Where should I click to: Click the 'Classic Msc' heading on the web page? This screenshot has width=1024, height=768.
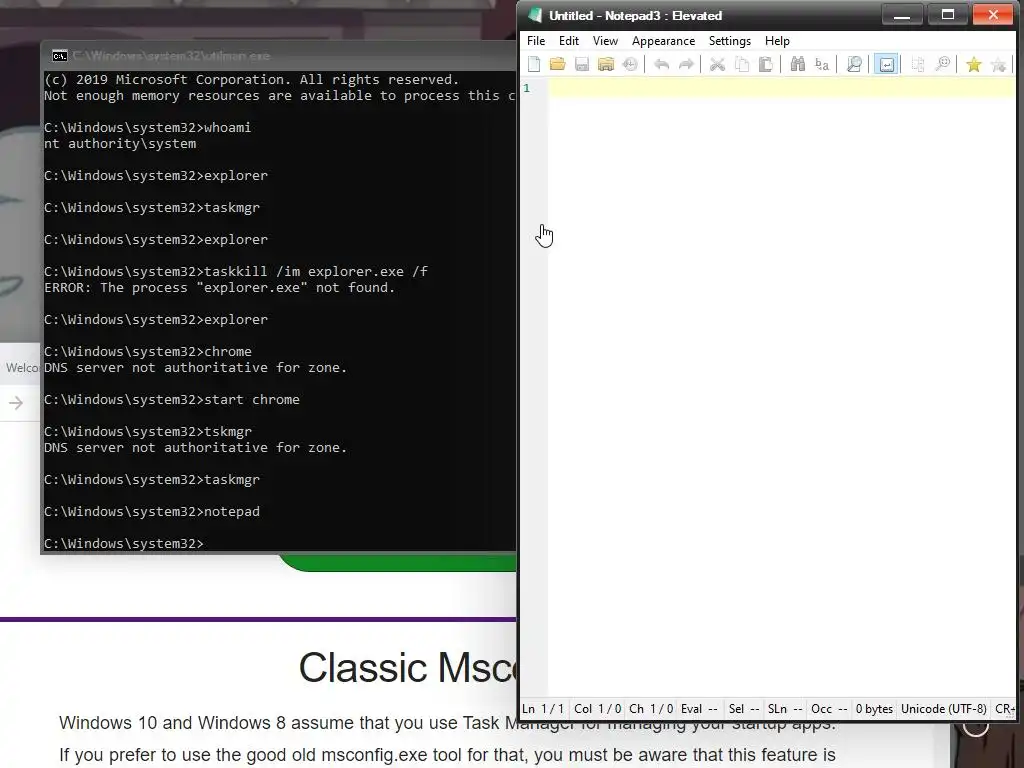408,667
